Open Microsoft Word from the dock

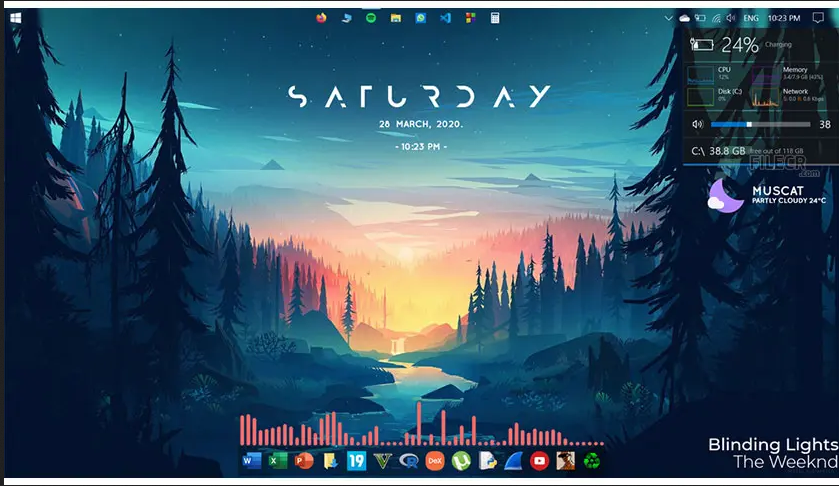(251, 461)
